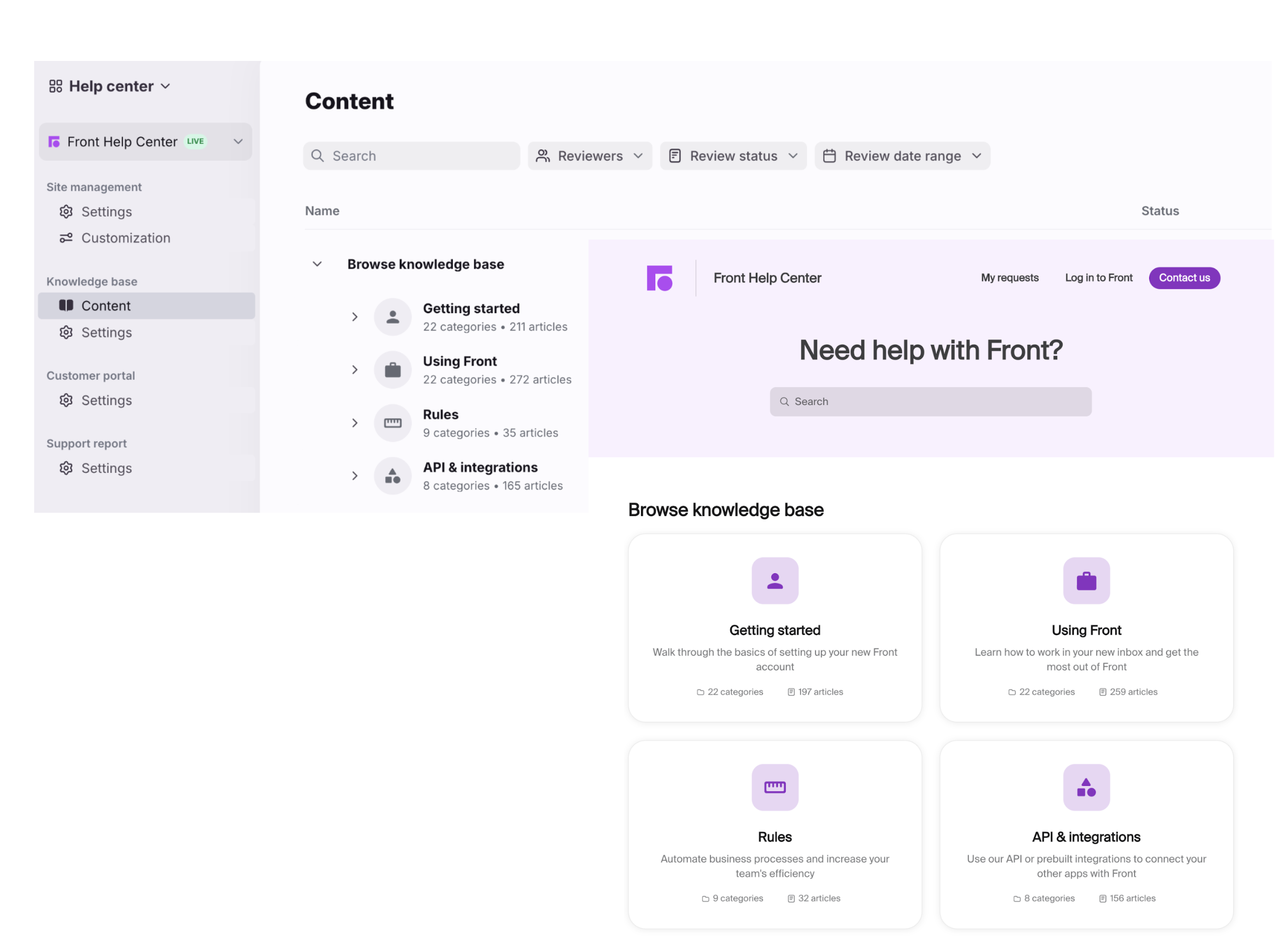Click the Contact us button
1279x952 pixels.
click(x=1184, y=278)
